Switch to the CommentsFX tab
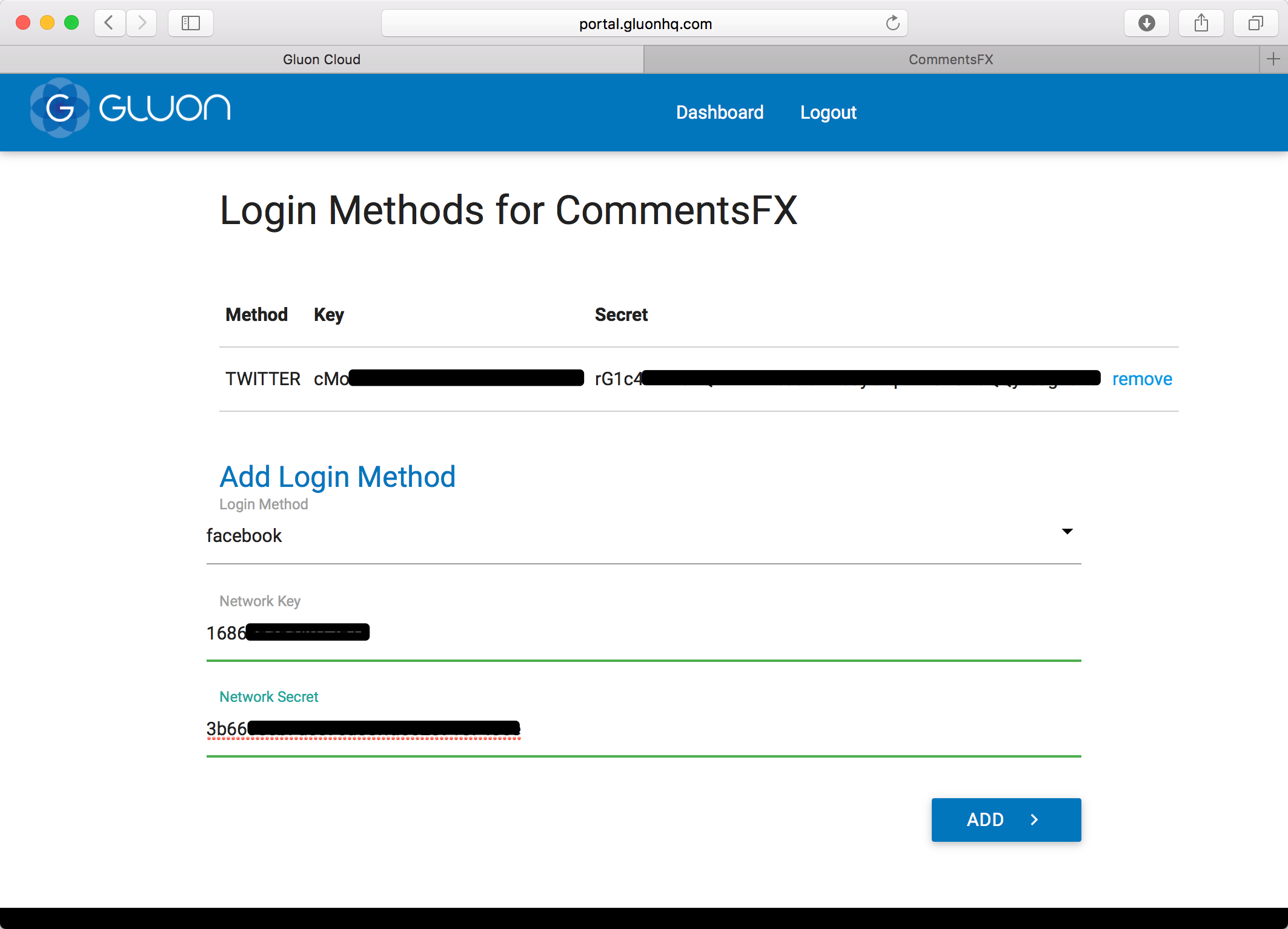 pos(951,59)
